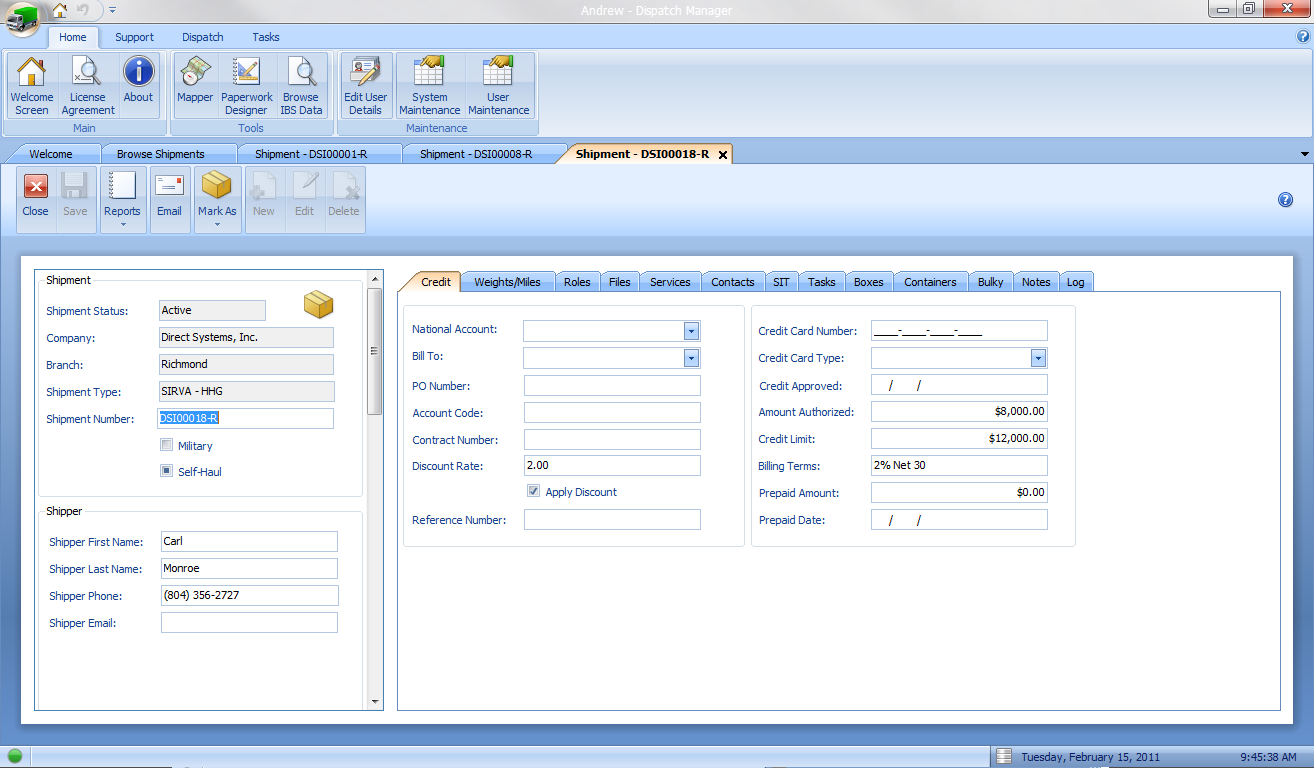Switch to the Weights/Miles tab
This screenshot has width=1314, height=768.
(x=507, y=282)
